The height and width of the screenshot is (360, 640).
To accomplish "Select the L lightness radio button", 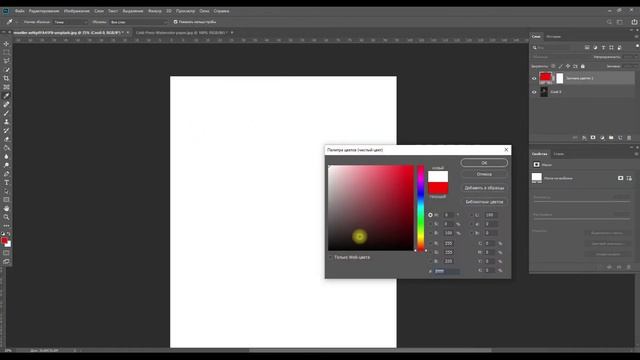I will click(x=473, y=215).
